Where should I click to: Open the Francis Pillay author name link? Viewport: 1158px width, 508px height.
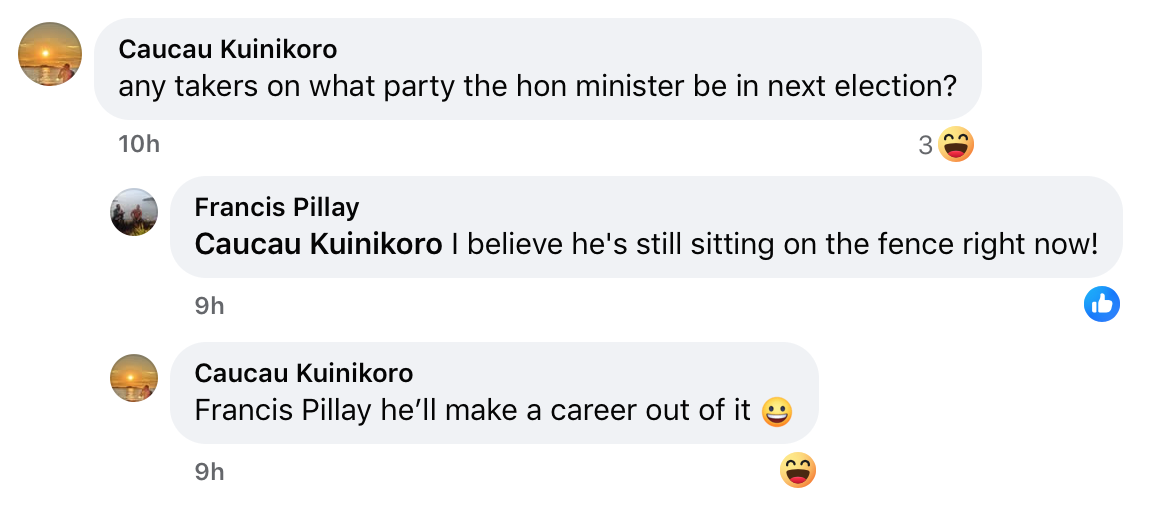277,207
